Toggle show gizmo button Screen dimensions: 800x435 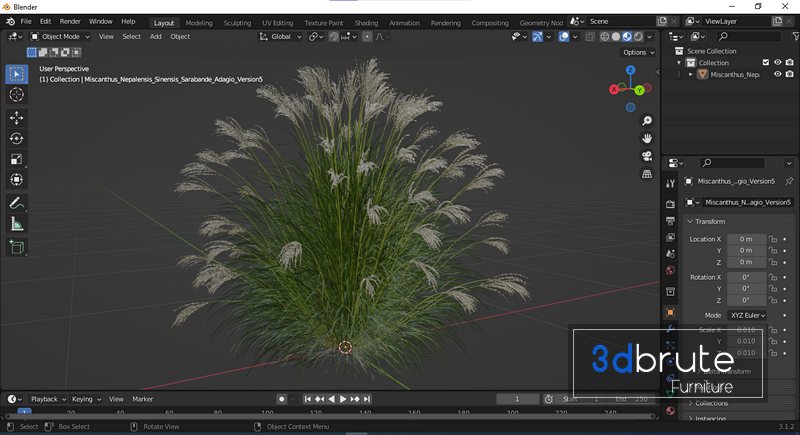(x=537, y=37)
